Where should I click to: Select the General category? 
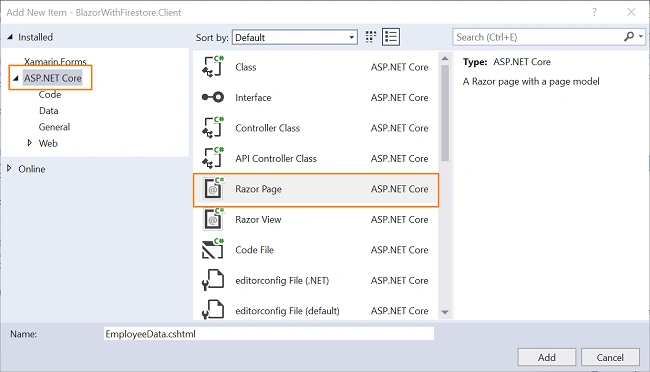(x=54, y=127)
